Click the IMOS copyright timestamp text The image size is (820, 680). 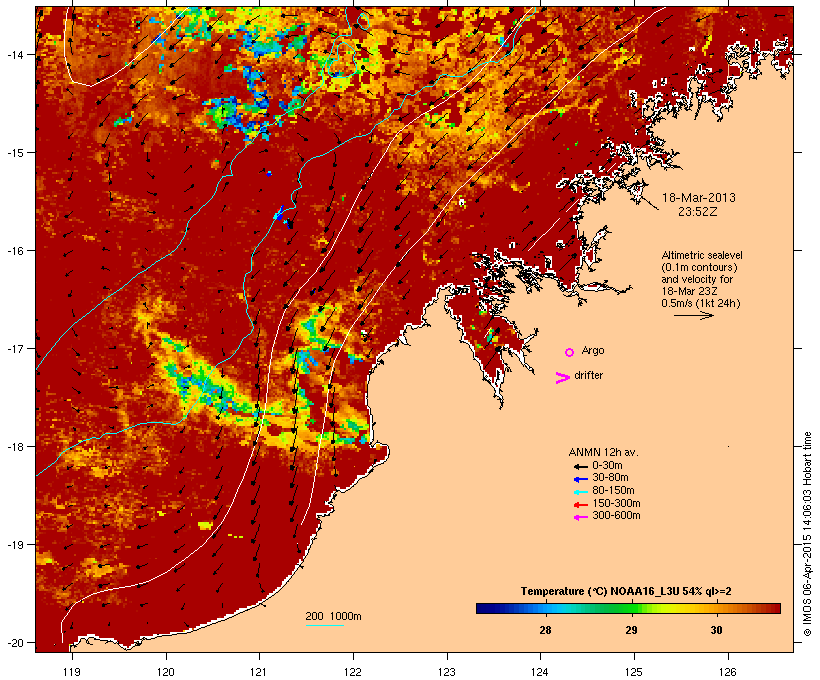tap(807, 534)
